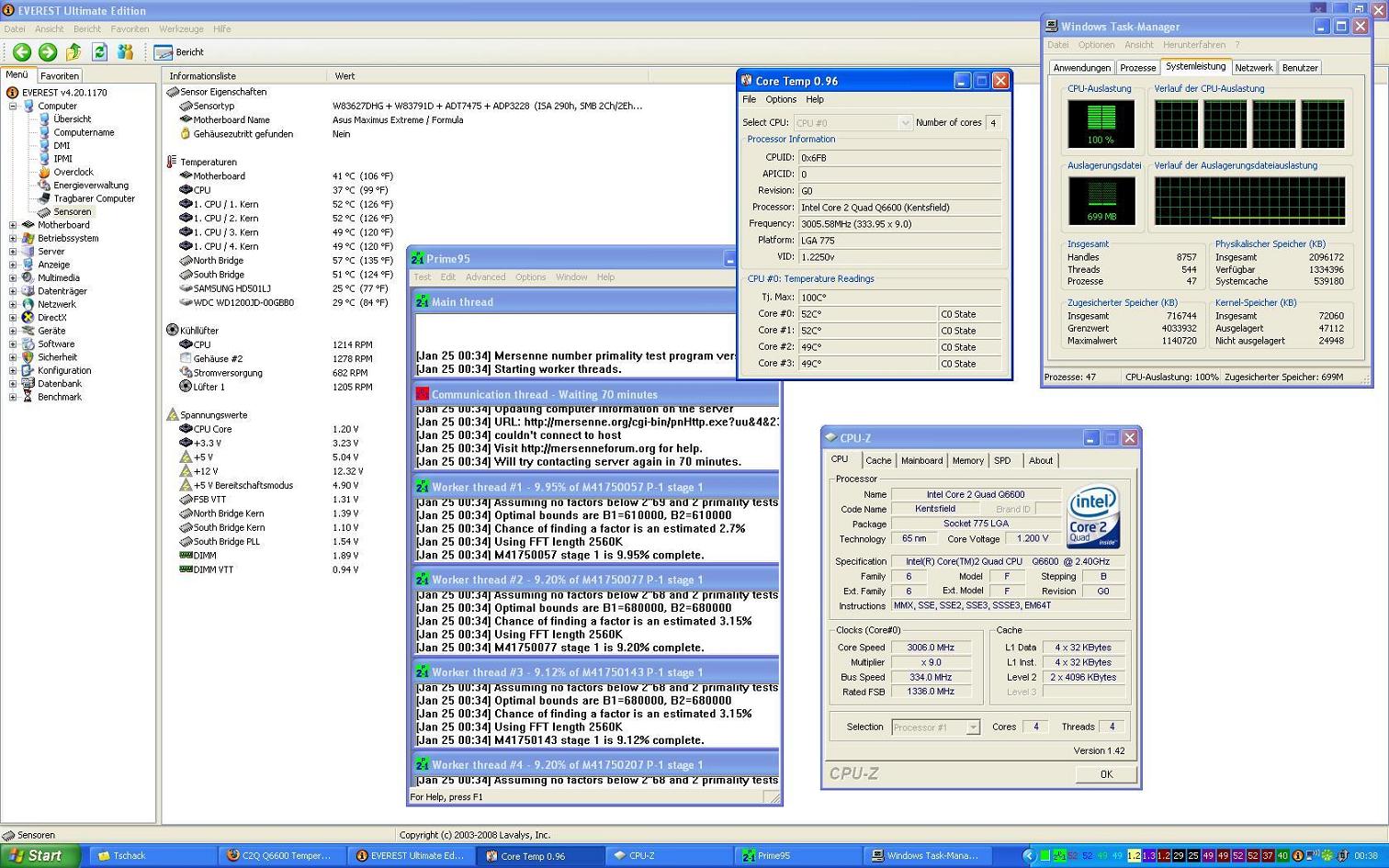Expand the Benchmark tree node
The image size is (1389, 868).
[13, 398]
